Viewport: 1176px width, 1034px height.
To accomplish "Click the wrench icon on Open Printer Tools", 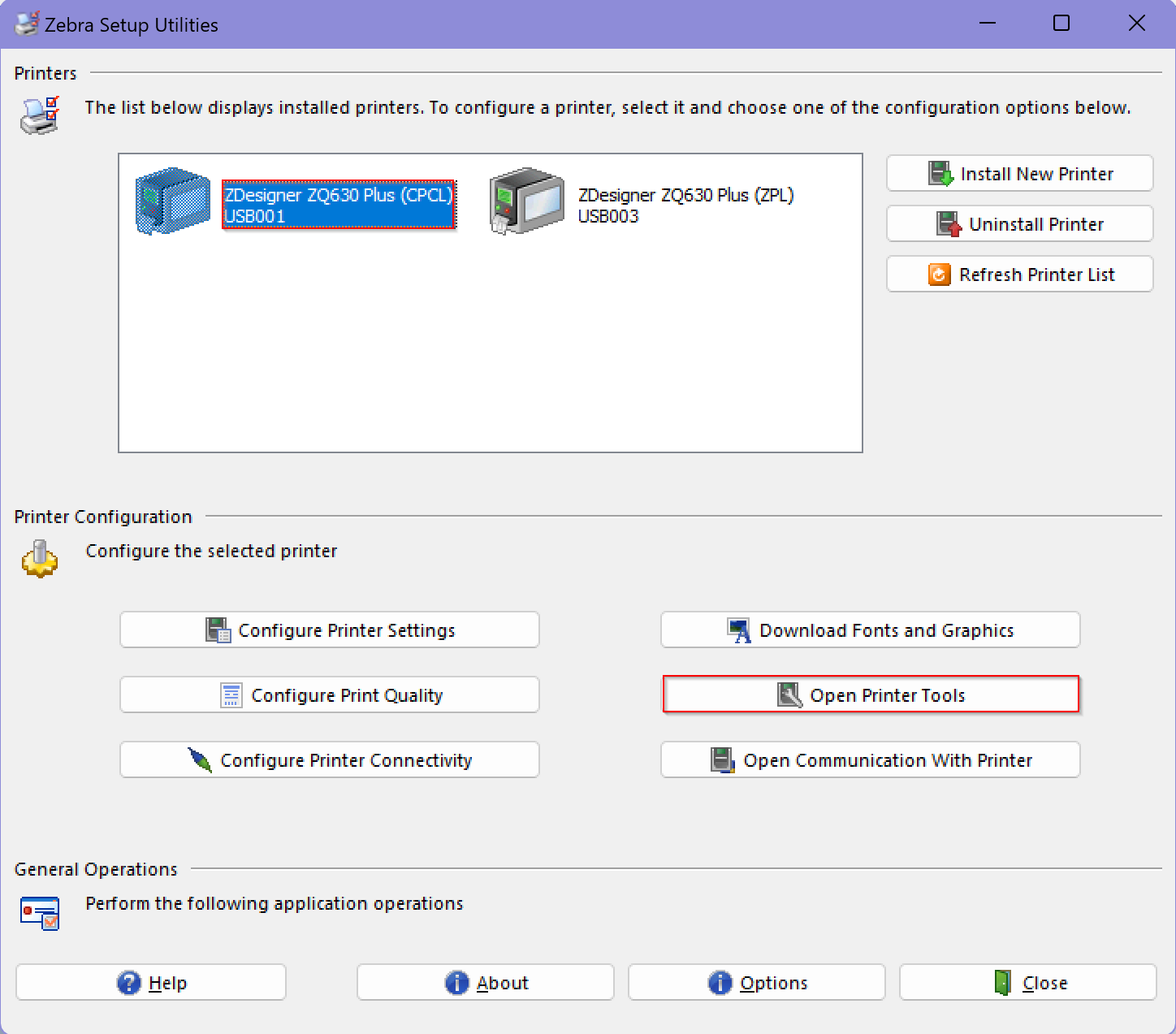I will pyautogui.click(x=789, y=694).
